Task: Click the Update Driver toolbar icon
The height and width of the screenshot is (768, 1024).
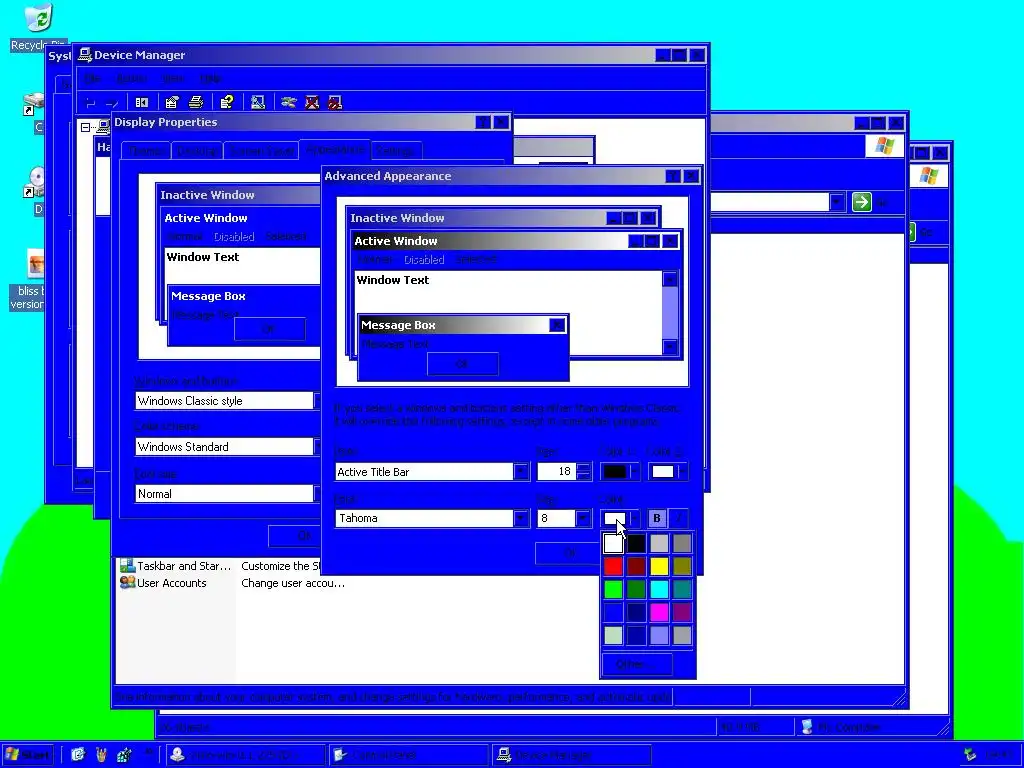Action: click(x=289, y=102)
